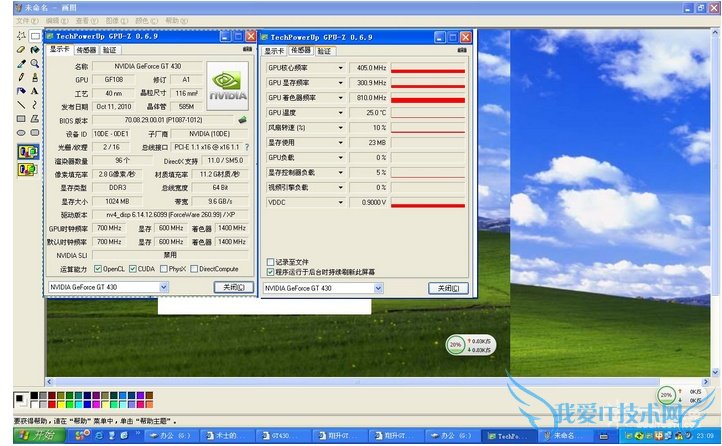Toggle the PhysX checkbox
This screenshot has width=722, height=446.
pyautogui.click(x=163, y=269)
